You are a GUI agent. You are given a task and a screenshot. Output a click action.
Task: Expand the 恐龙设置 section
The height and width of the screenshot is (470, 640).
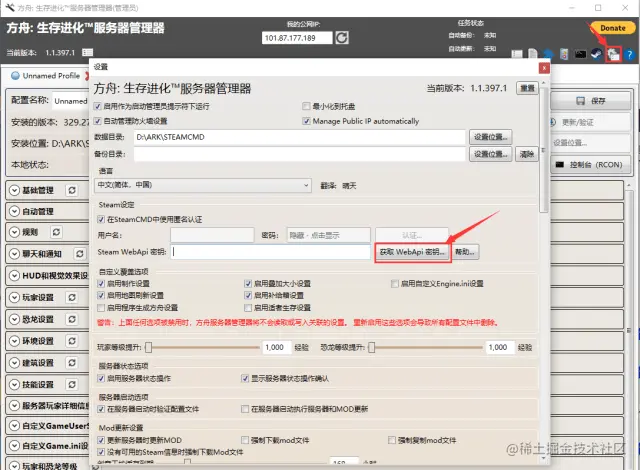coord(15,319)
